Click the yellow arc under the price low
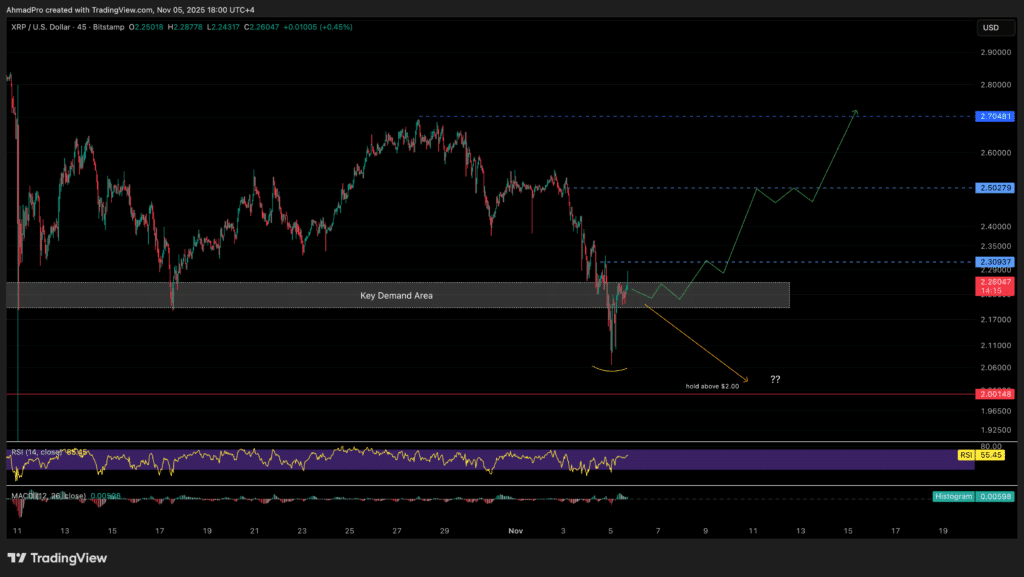 coord(610,370)
